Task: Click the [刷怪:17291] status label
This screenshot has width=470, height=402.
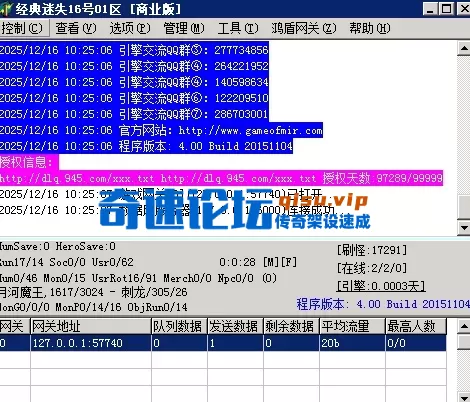Action: coord(372,250)
